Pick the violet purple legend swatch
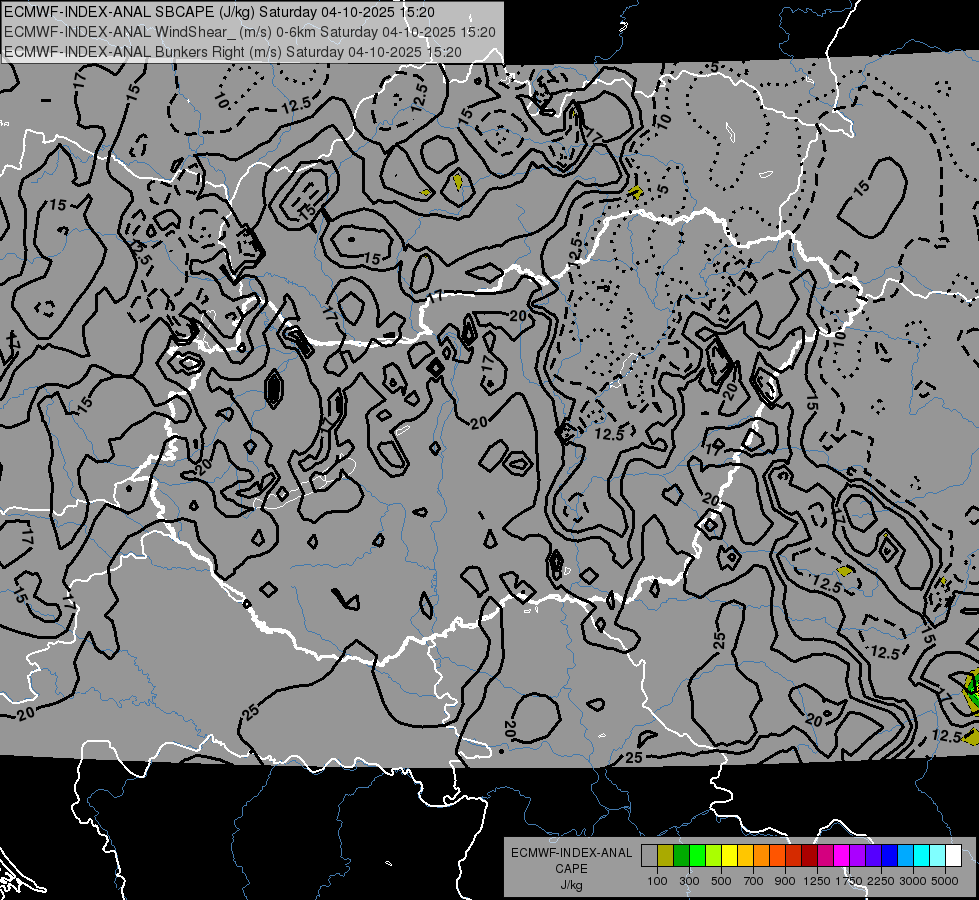The height and width of the screenshot is (900, 979). (857, 856)
